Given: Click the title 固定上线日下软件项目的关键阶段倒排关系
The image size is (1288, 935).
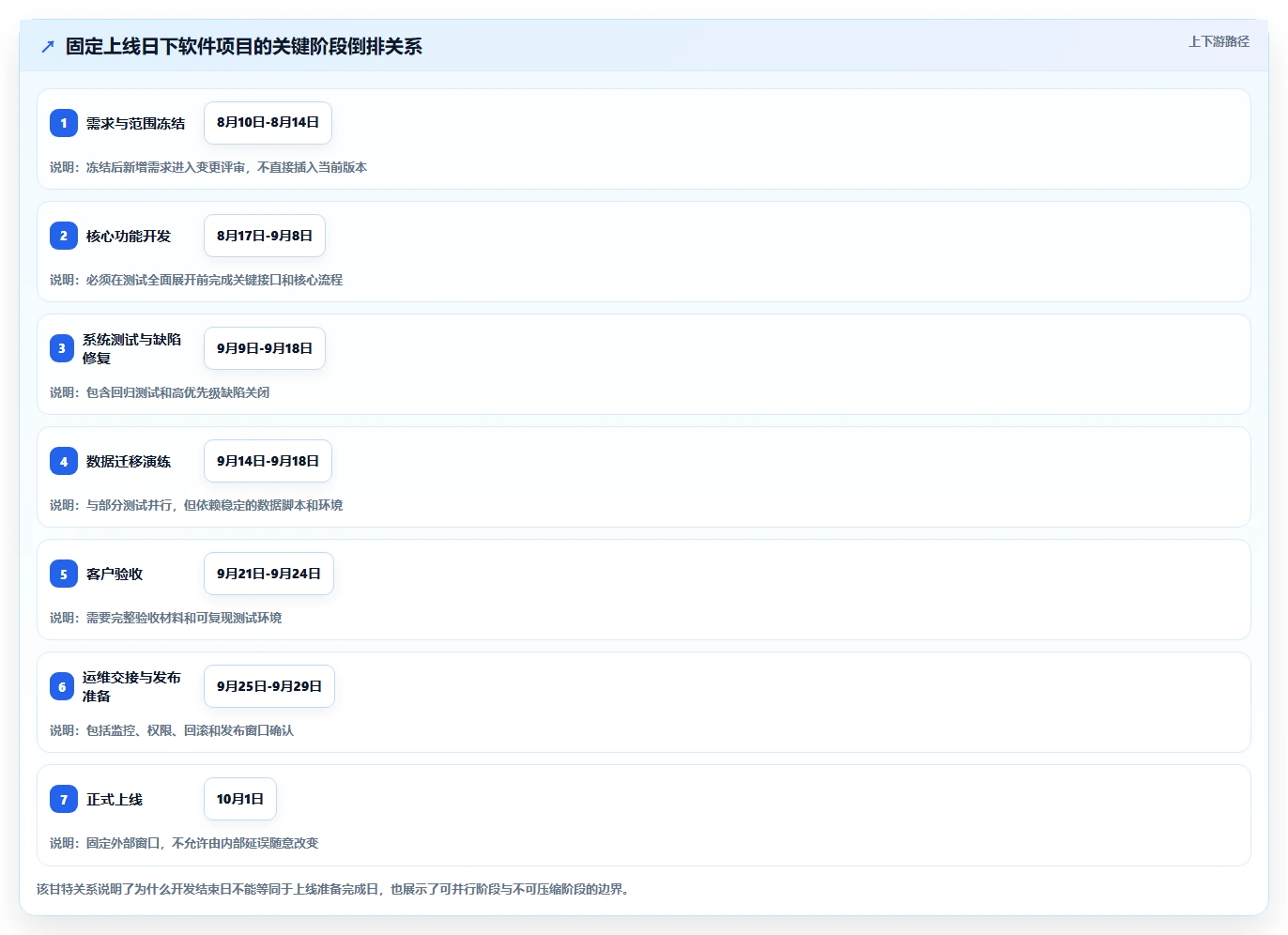Looking at the screenshot, I should click(x=244, y=46).
